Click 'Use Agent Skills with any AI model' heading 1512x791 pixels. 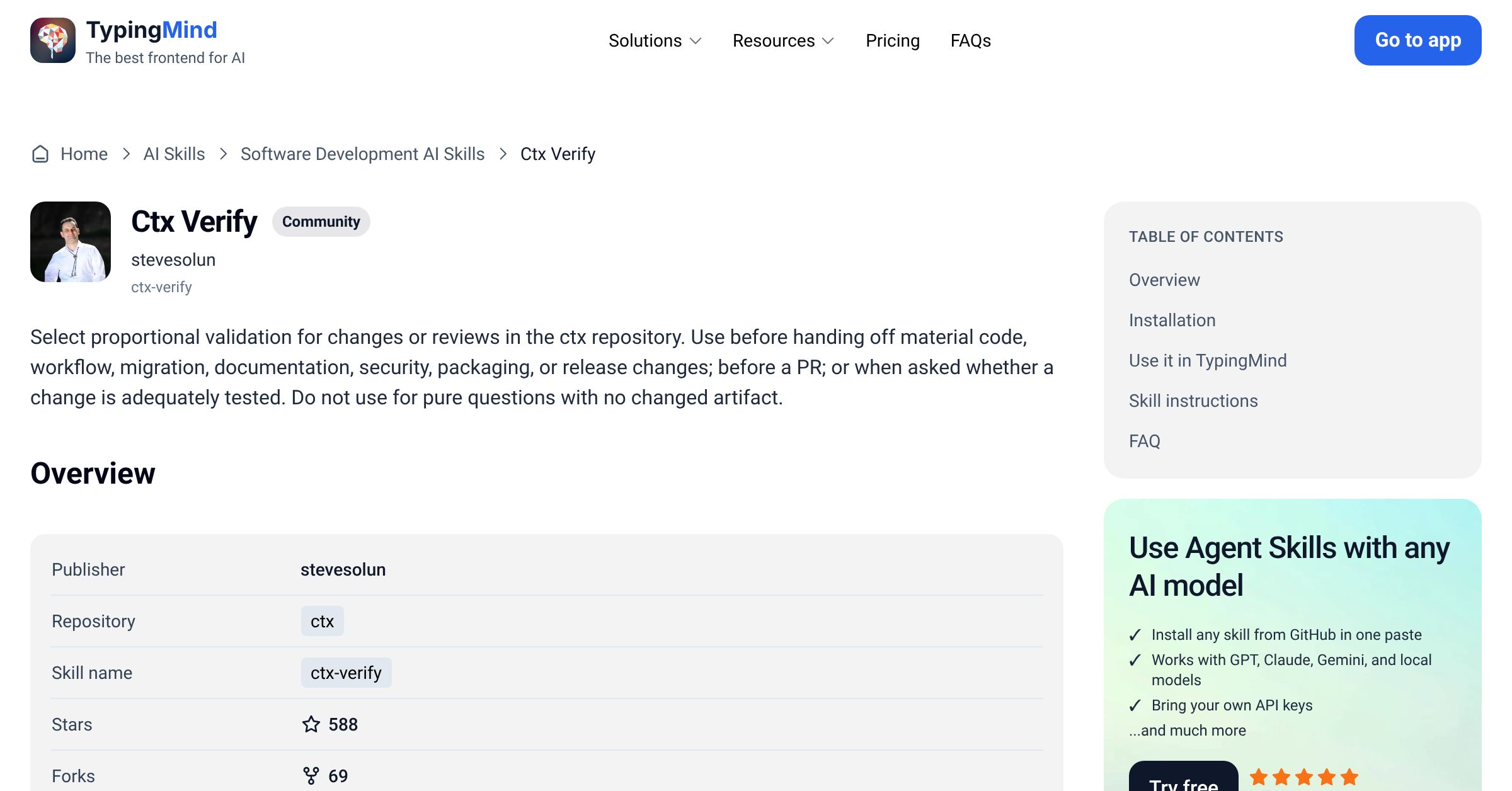(x=1289, y=566)
